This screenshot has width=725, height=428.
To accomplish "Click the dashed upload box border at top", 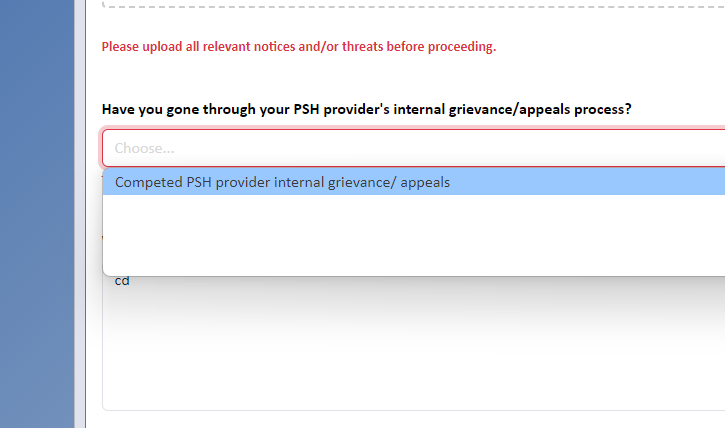I will (x=413, y=5).
